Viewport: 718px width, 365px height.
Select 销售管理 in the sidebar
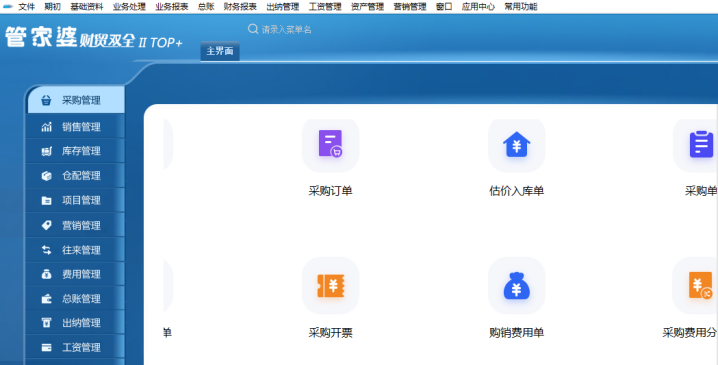pyautogui.click(x=76, y=127)
